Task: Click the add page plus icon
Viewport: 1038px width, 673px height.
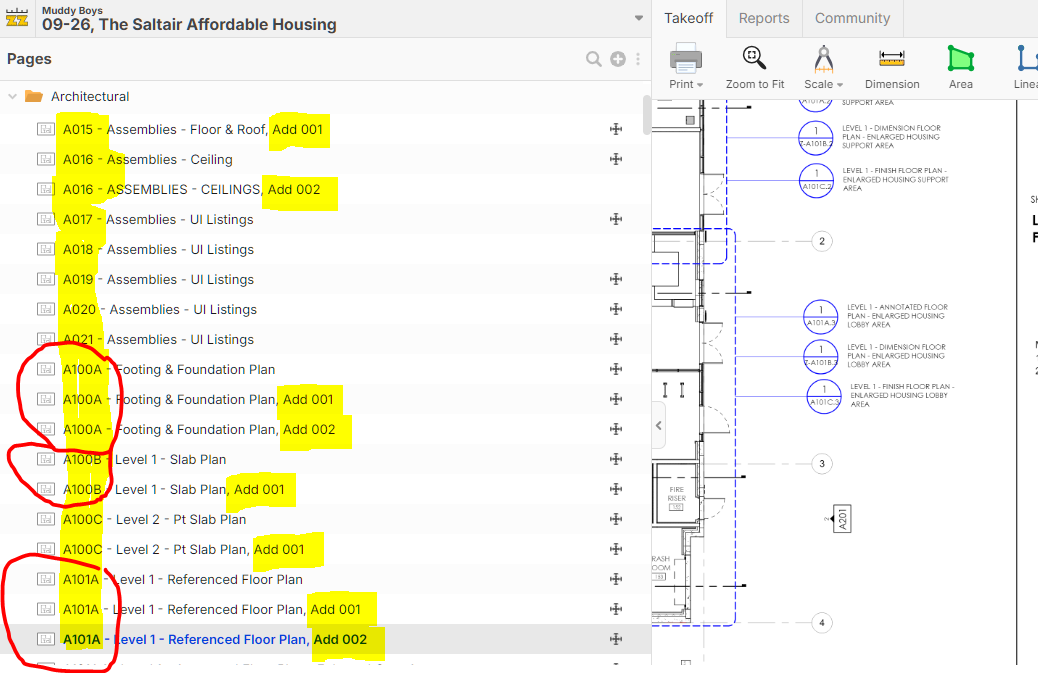Action: (x=618, y=59)
